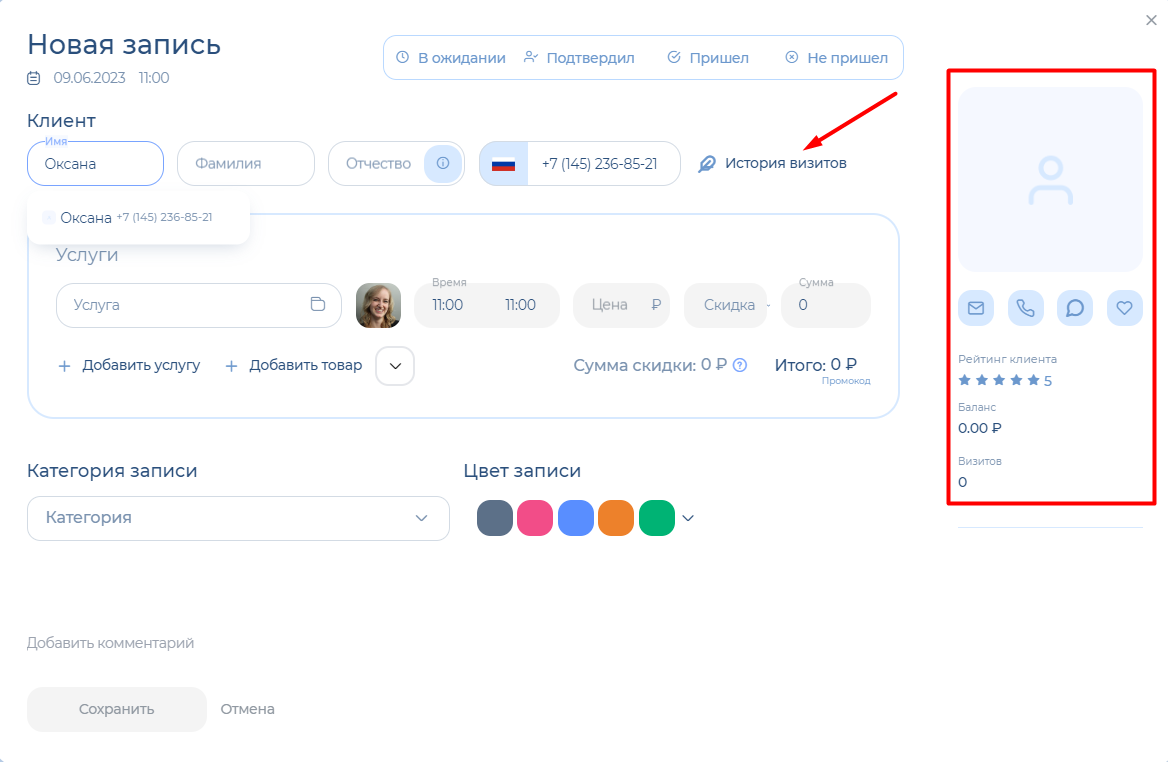Open the Категория dropdown
Image resolution: width=1168 pixels, height=762 pixels.
pyautogui.click(x=238, y=518)
